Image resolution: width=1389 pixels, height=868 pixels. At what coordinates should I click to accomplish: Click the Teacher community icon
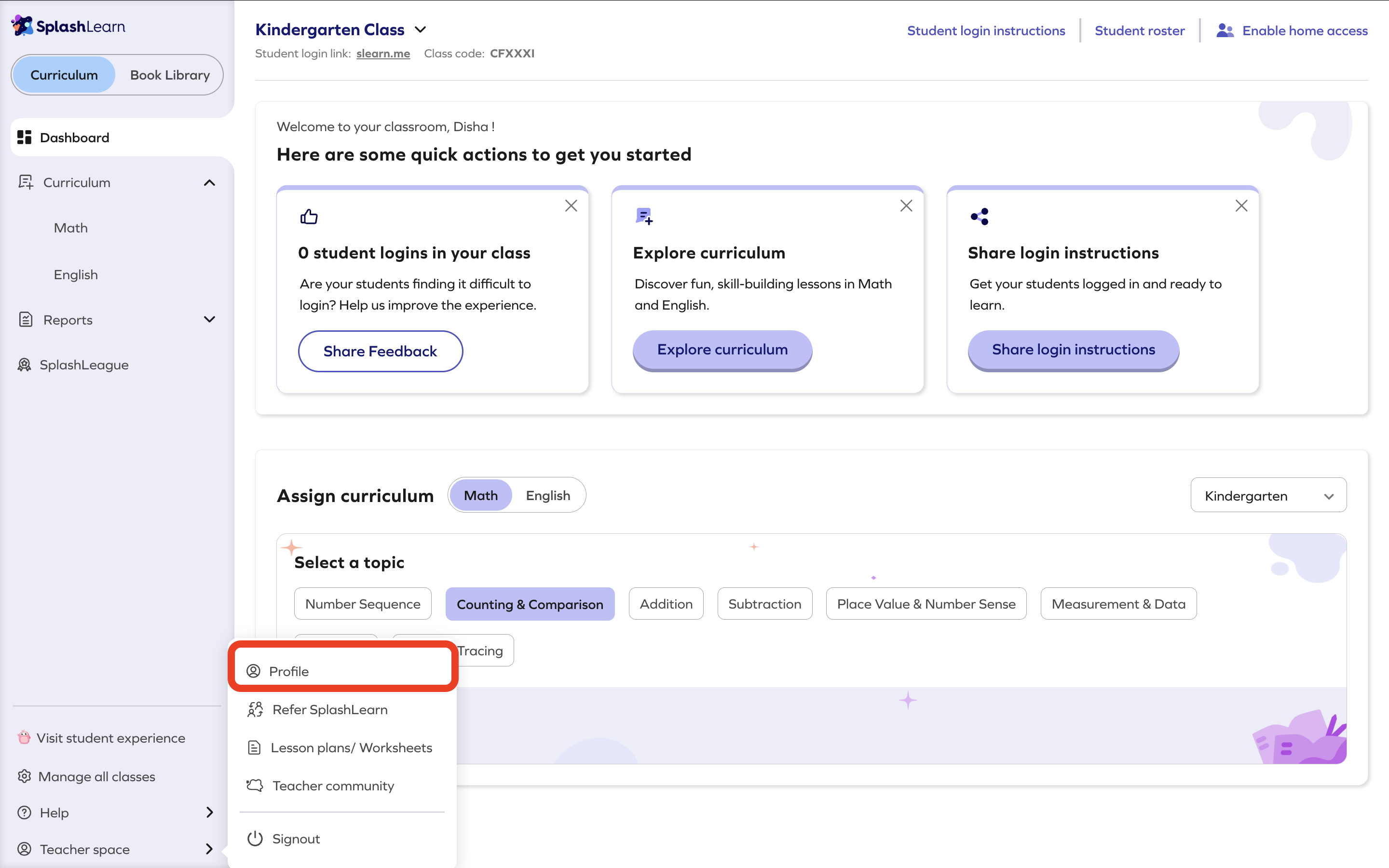coord(255,786)
